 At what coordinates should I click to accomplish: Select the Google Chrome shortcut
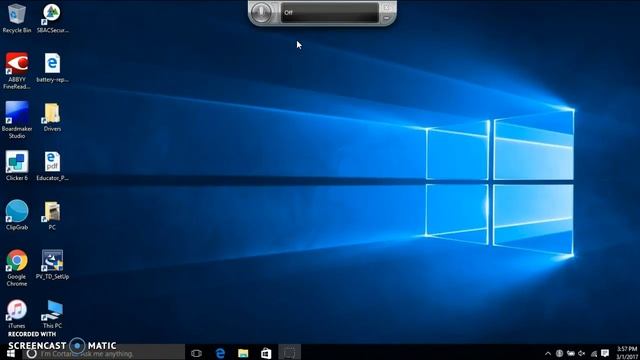17,268
